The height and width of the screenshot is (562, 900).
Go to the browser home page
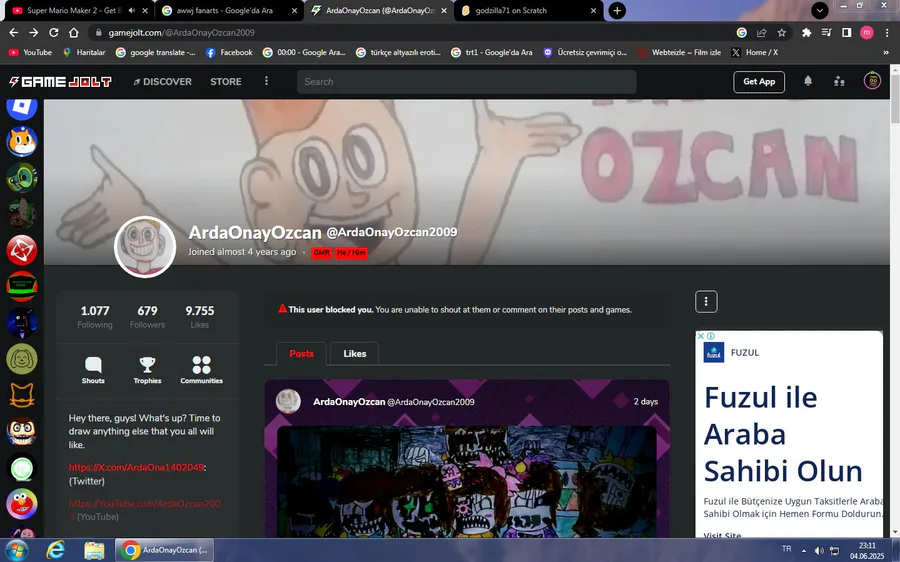(73, 33)
